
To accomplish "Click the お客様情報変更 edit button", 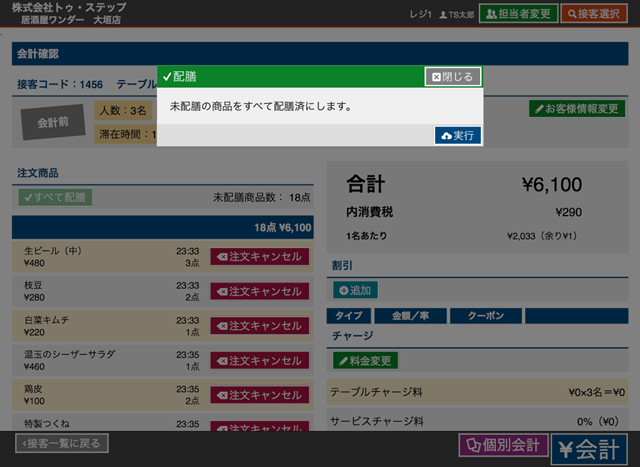I will 577,108.
